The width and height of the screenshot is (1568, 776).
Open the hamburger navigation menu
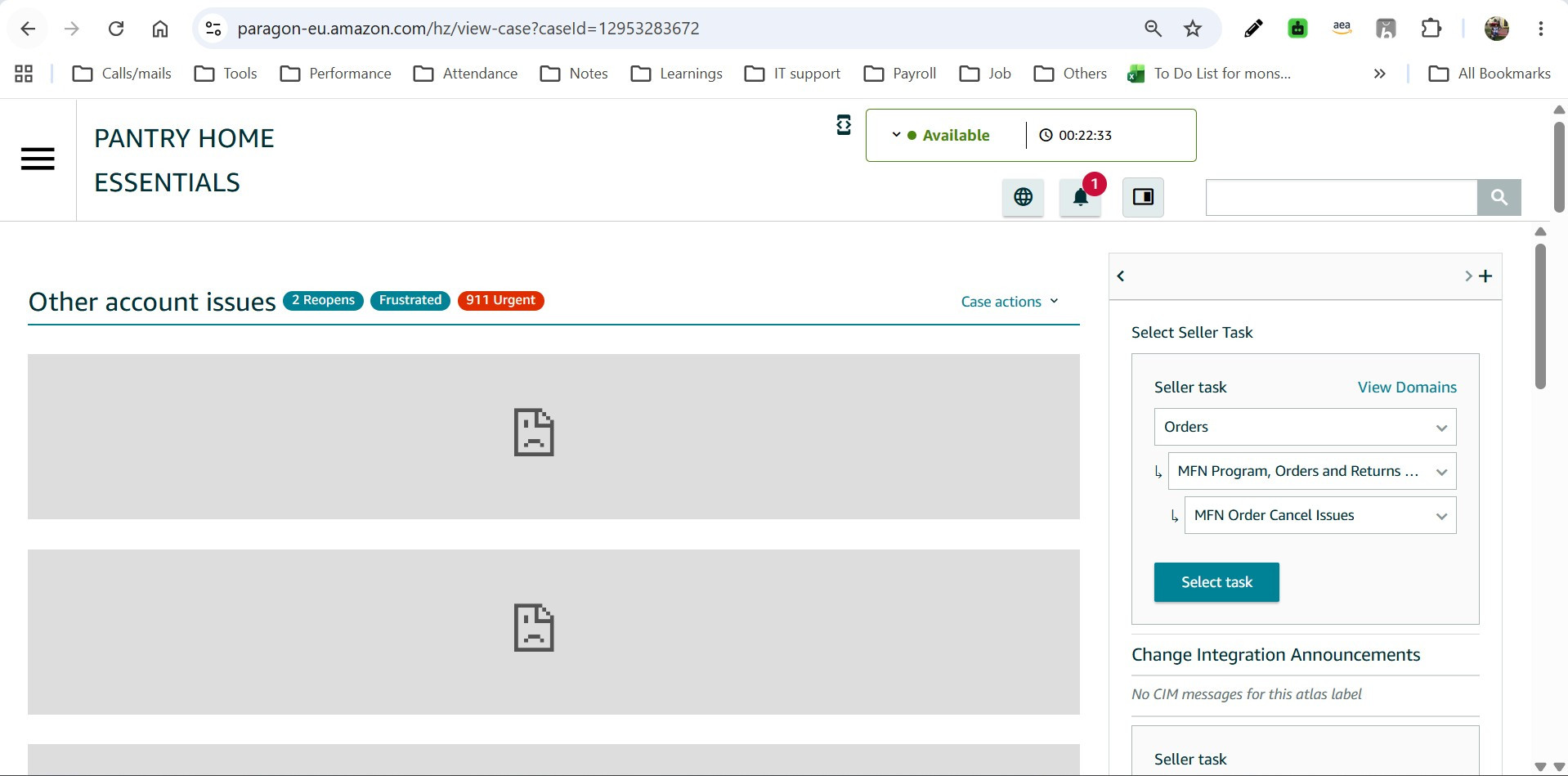pos(38,159)
